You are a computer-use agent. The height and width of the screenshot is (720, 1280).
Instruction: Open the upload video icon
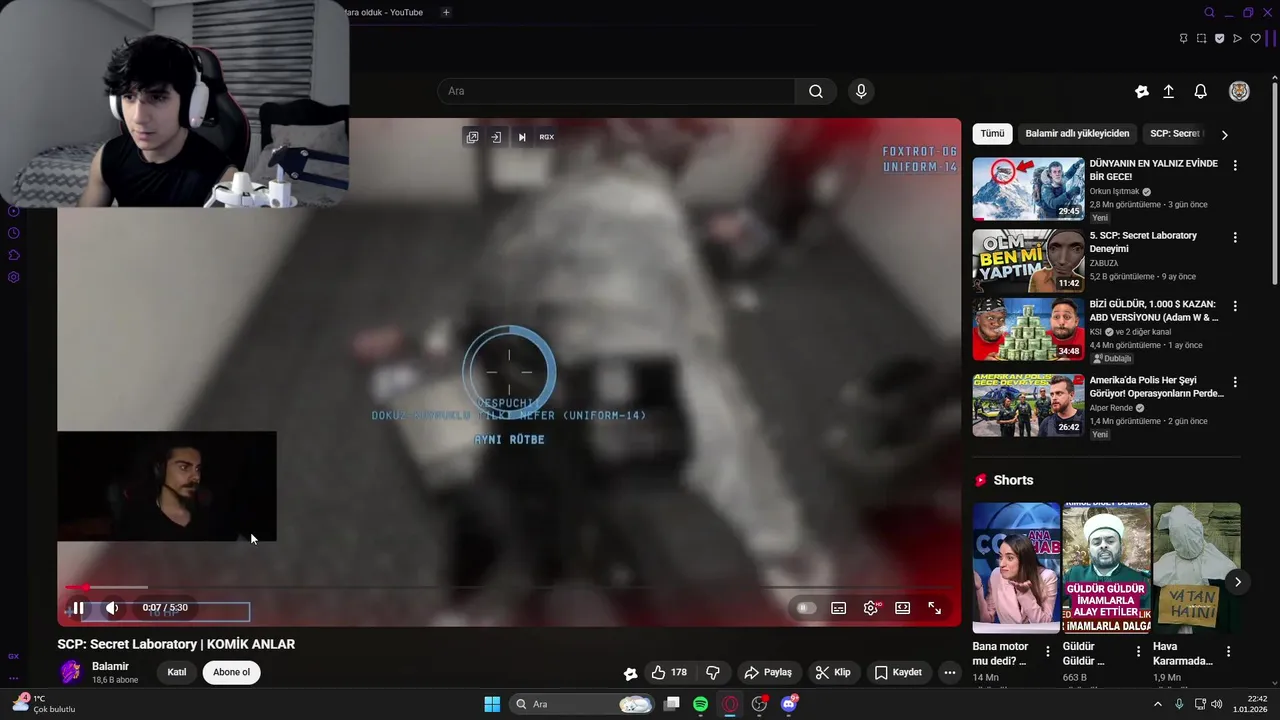1168,91
